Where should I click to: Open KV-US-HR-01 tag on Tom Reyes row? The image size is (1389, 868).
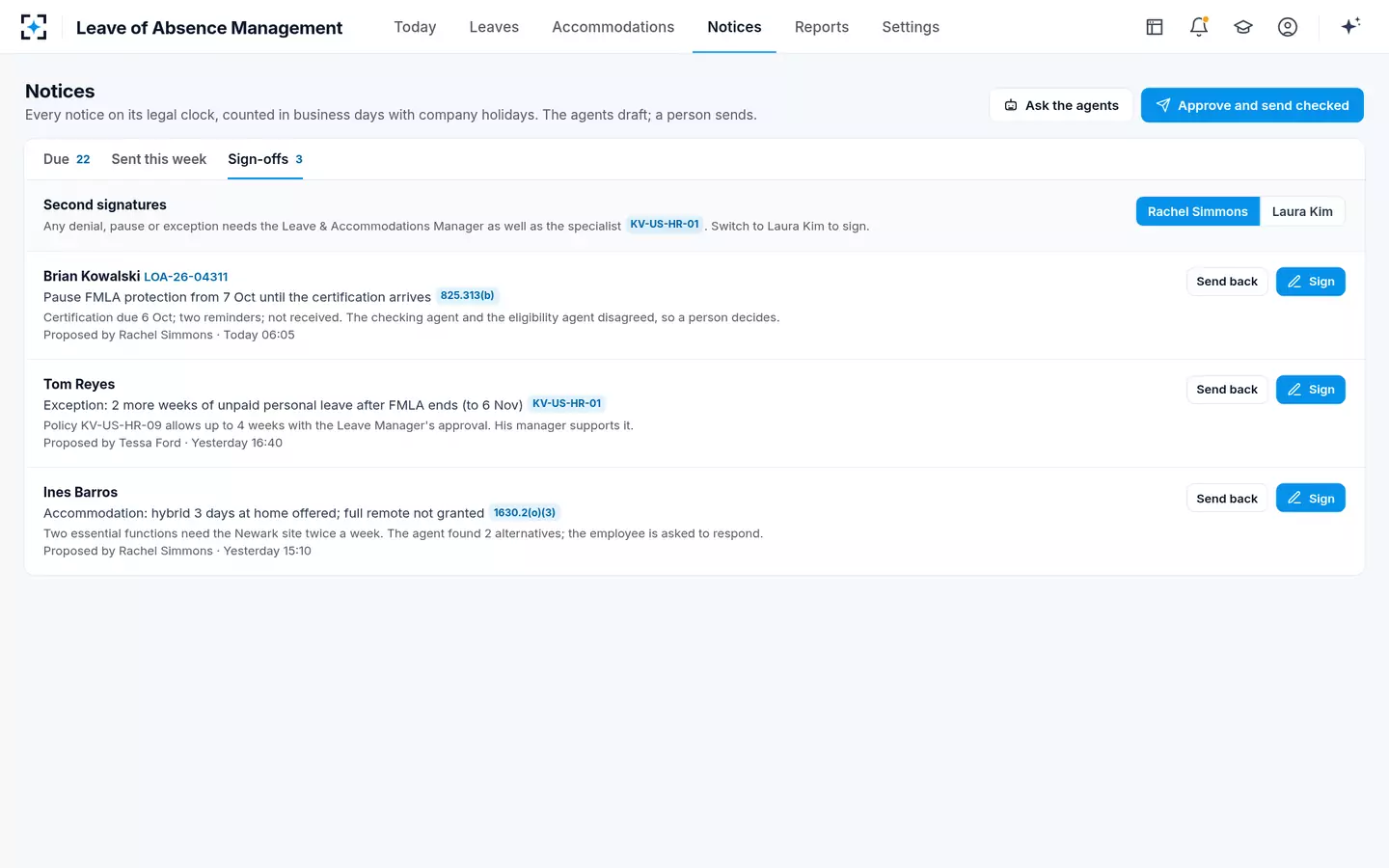tap(567, 403)
